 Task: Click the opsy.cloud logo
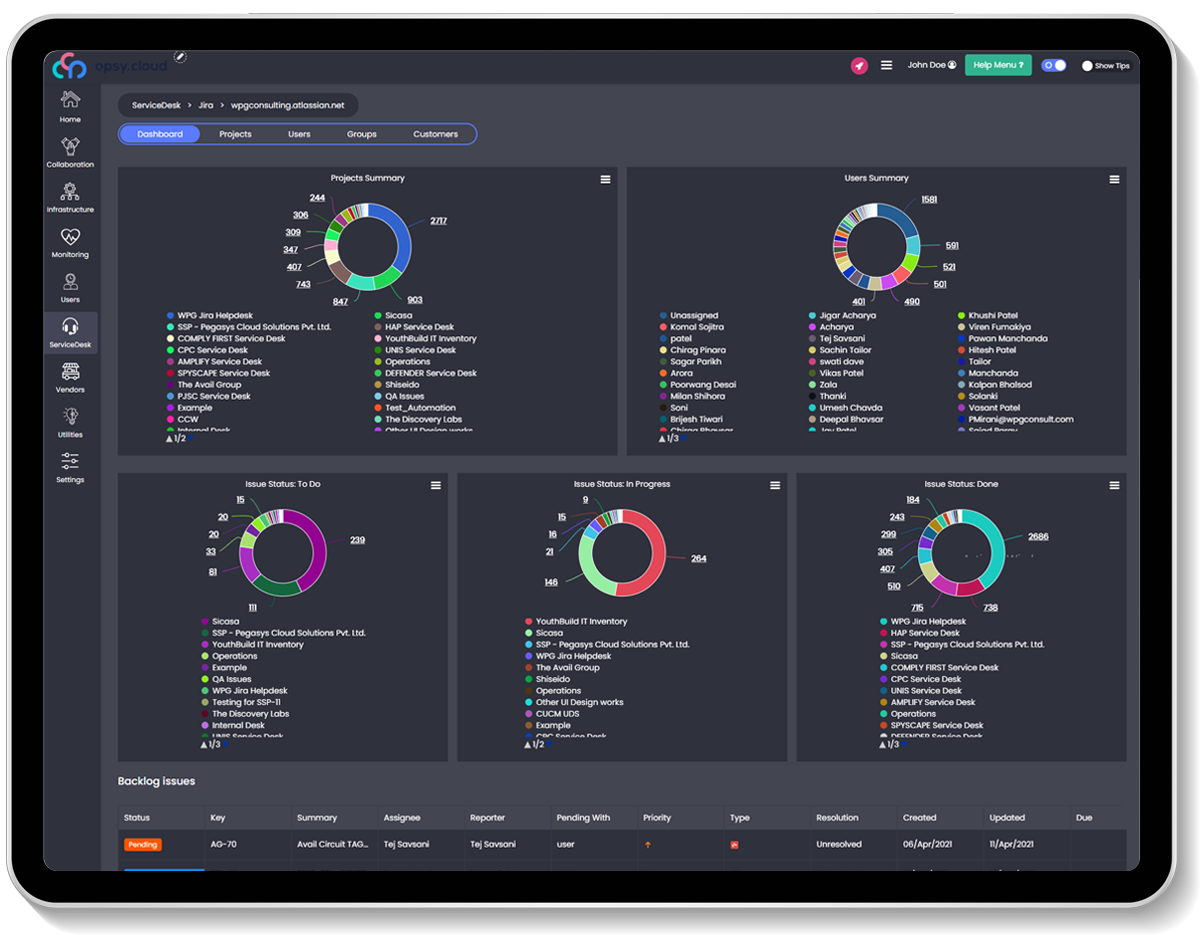(x=111, y=66)
